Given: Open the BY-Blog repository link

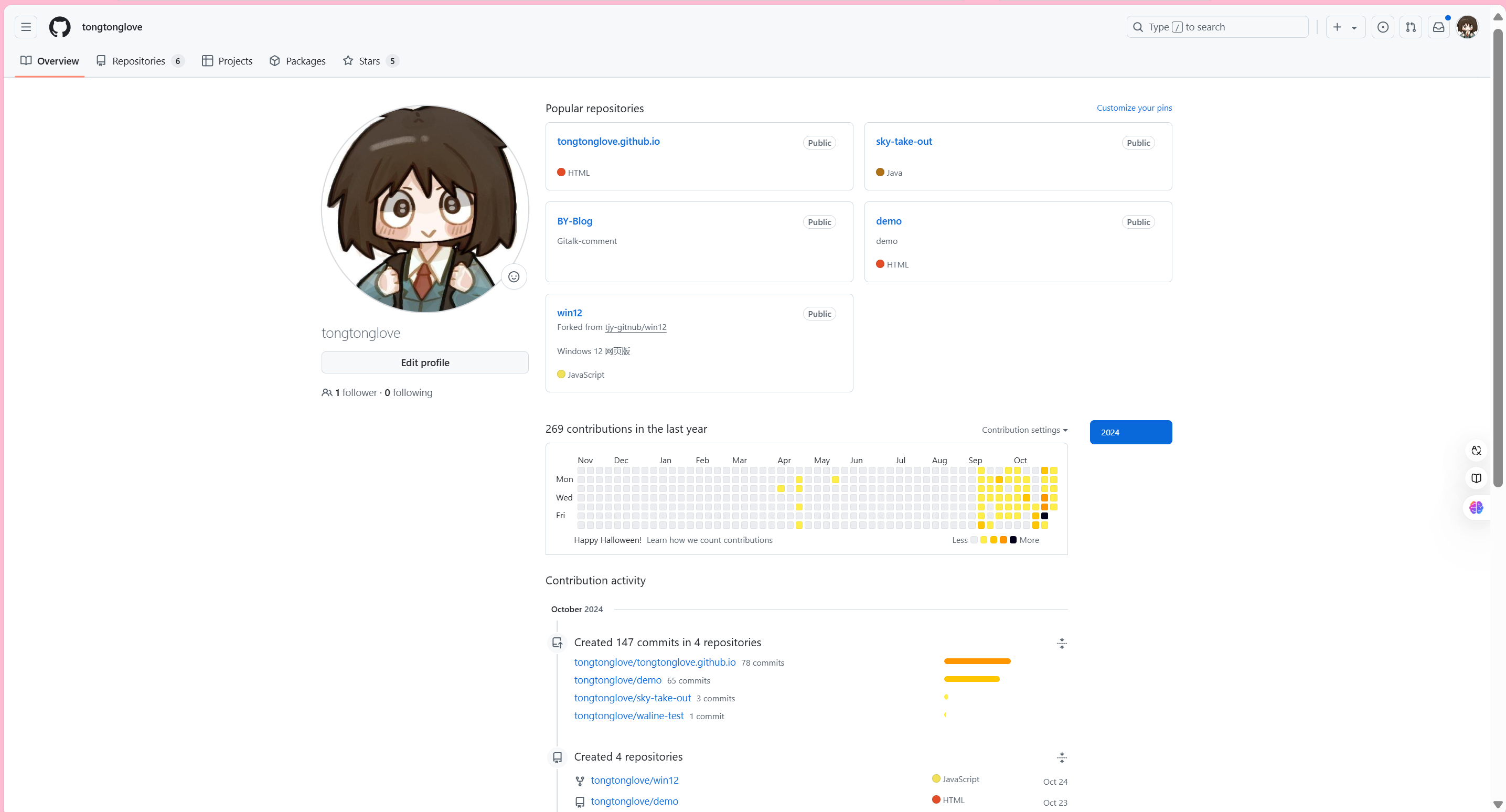Looking at the screenshot, I should [x=575, y=221].
